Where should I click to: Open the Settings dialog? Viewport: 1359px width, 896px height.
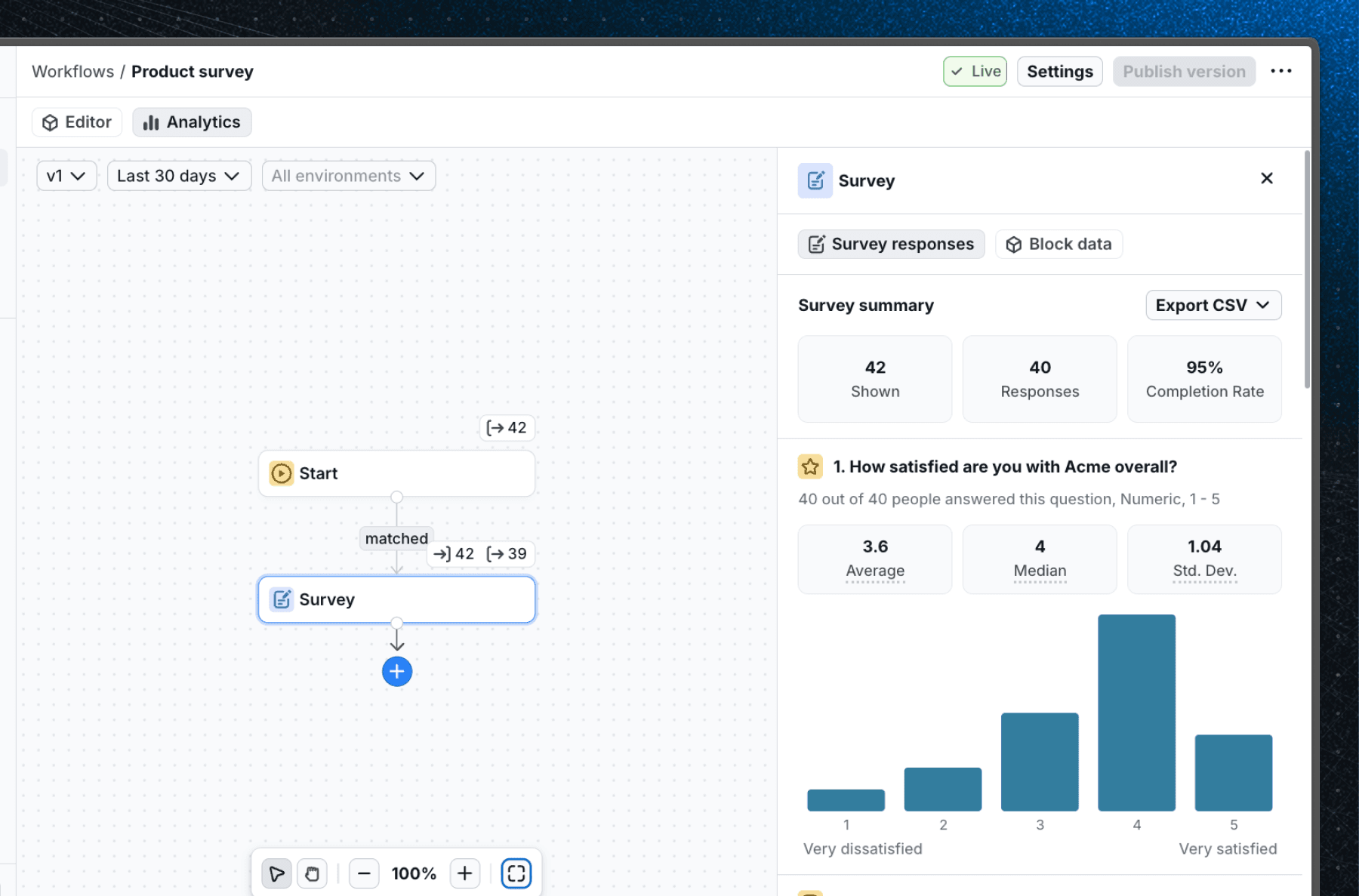point(1059,71)
